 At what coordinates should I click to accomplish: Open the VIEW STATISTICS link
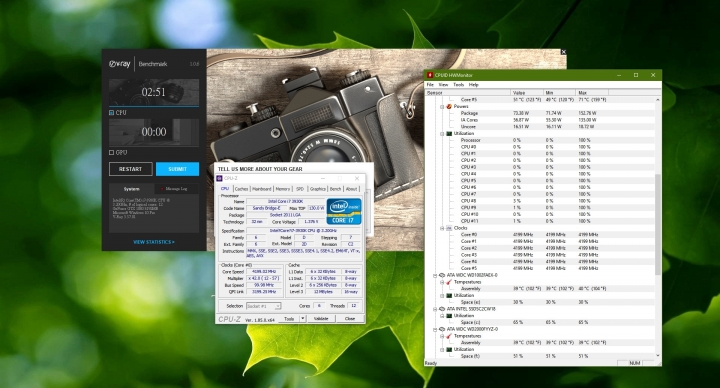[x=154, y=242]
